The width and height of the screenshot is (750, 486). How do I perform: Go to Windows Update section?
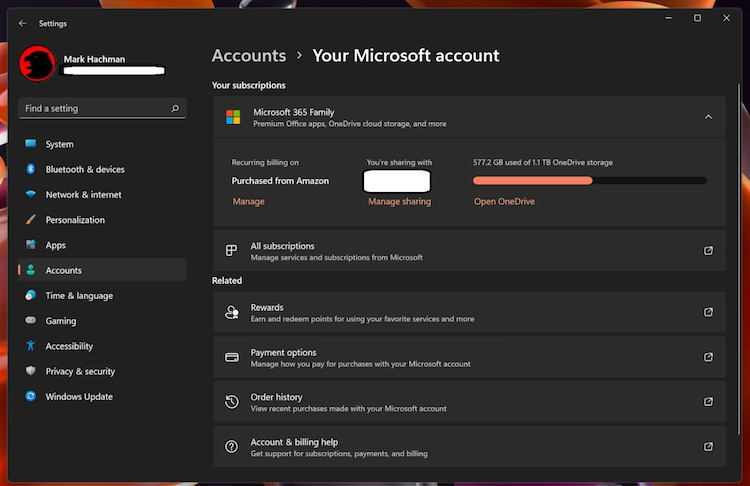click(x=79, y=397)
